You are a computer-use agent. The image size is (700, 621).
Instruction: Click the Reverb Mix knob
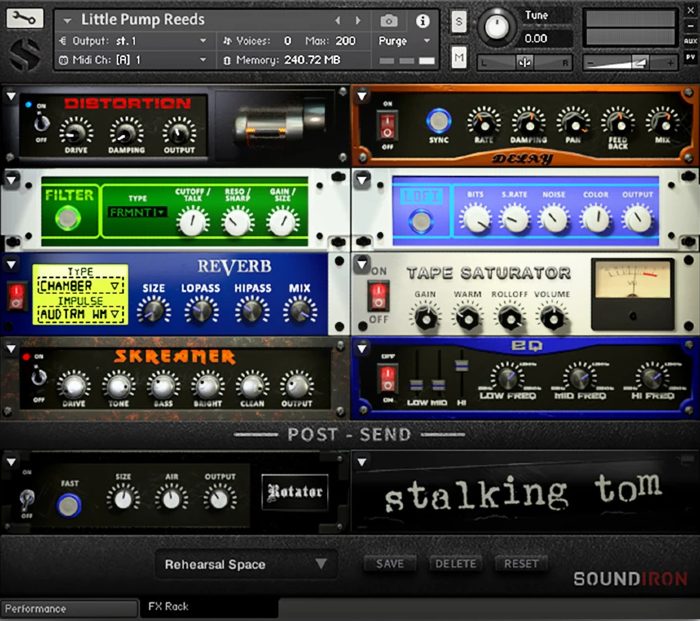(300, 310)
